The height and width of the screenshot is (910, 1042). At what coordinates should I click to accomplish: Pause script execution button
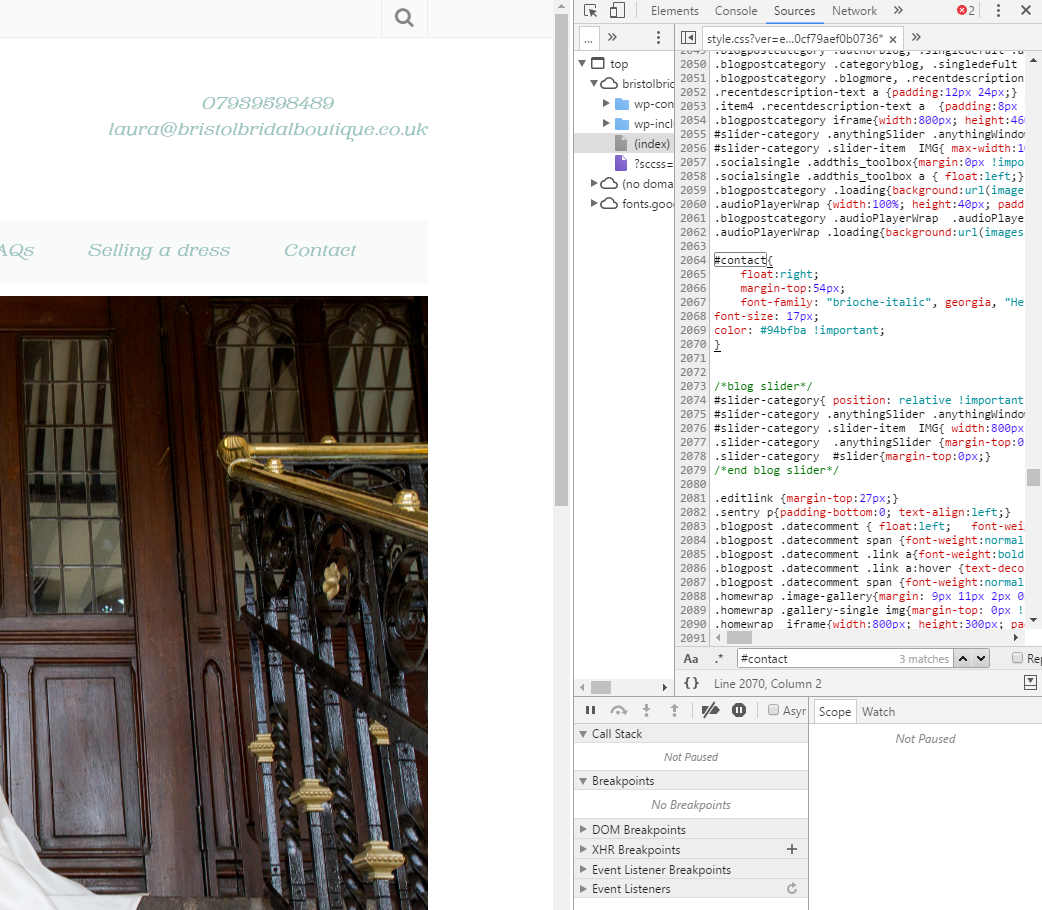point(590,711)
